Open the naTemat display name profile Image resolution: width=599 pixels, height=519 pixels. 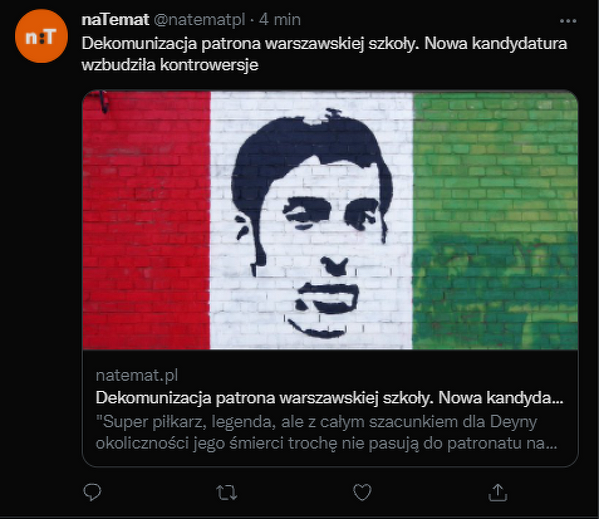point(115,19)
